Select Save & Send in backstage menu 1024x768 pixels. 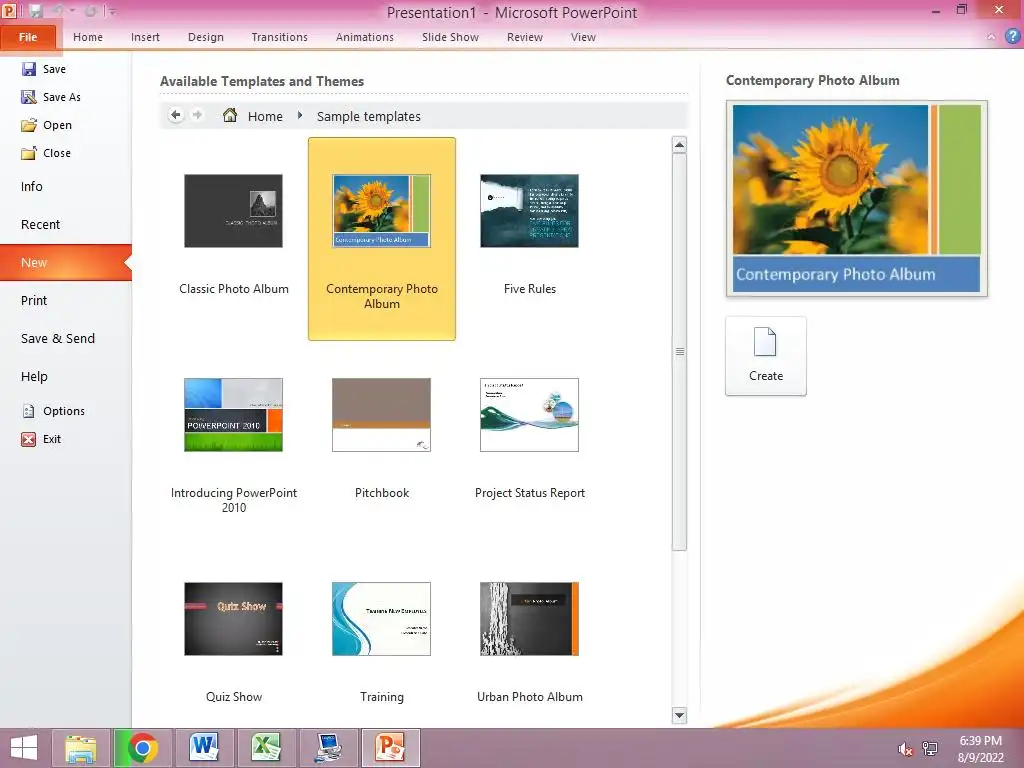(65, 338)
